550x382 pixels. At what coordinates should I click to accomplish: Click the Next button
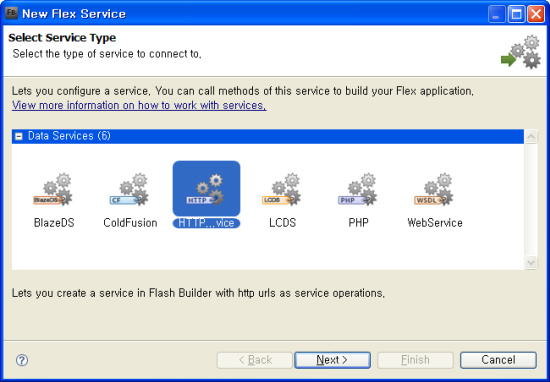click(x=332, y=360)
